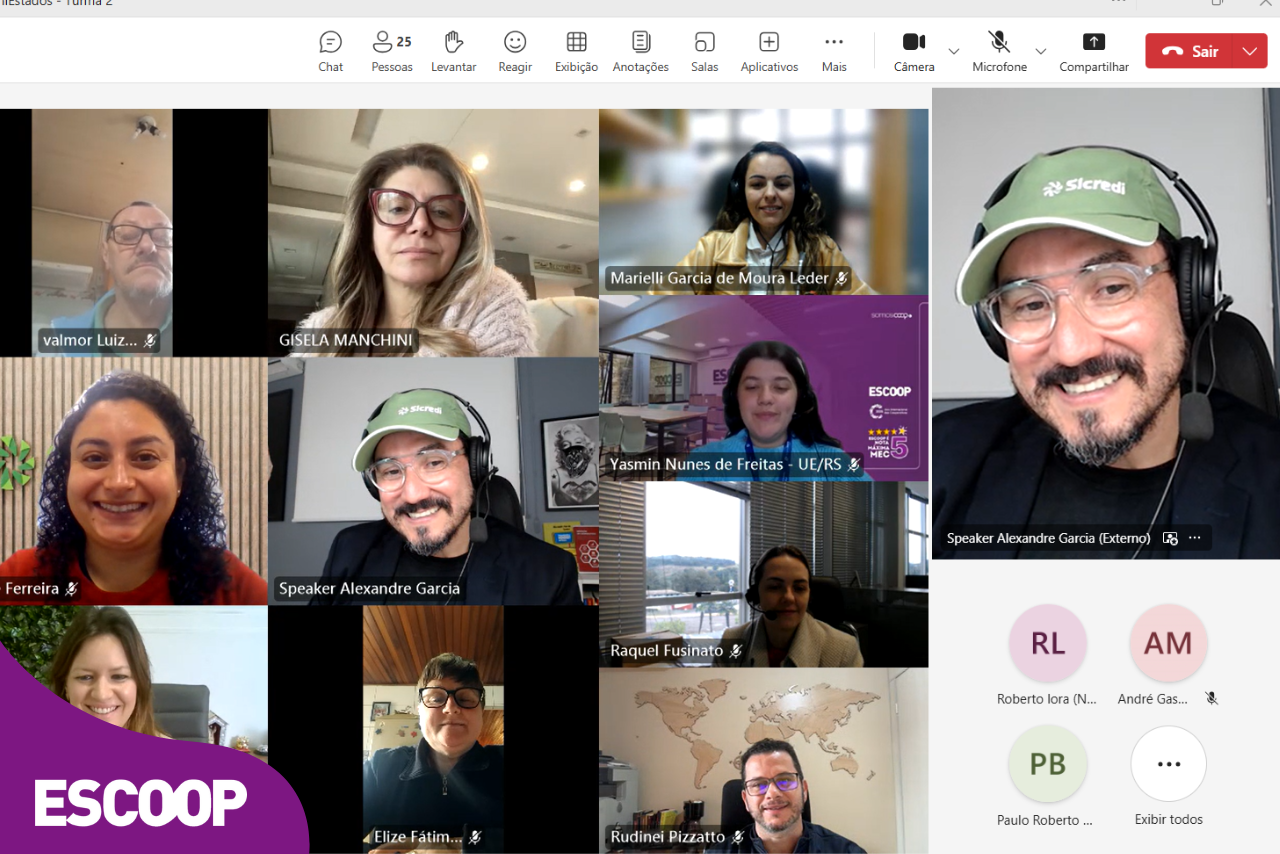Open more options on Alexandre Garcia's spotlight video
Image resolution: width=1280 pixels, height=854 pixels.
(x=1194, y=538)
